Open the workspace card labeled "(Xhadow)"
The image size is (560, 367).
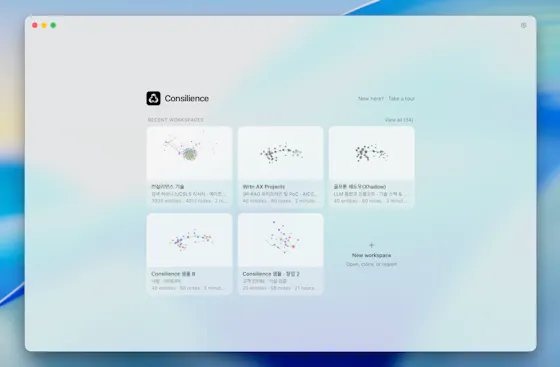(x=372, y=166)
